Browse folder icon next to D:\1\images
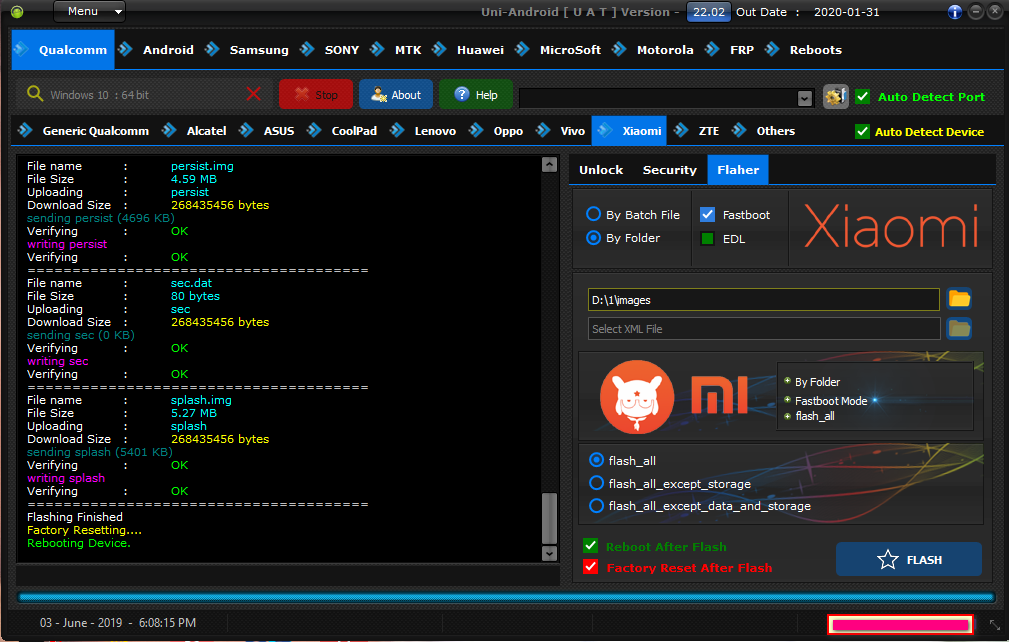Image resolution: width=1009 pixels, height=642 pixels. click(x=959, y=299)
